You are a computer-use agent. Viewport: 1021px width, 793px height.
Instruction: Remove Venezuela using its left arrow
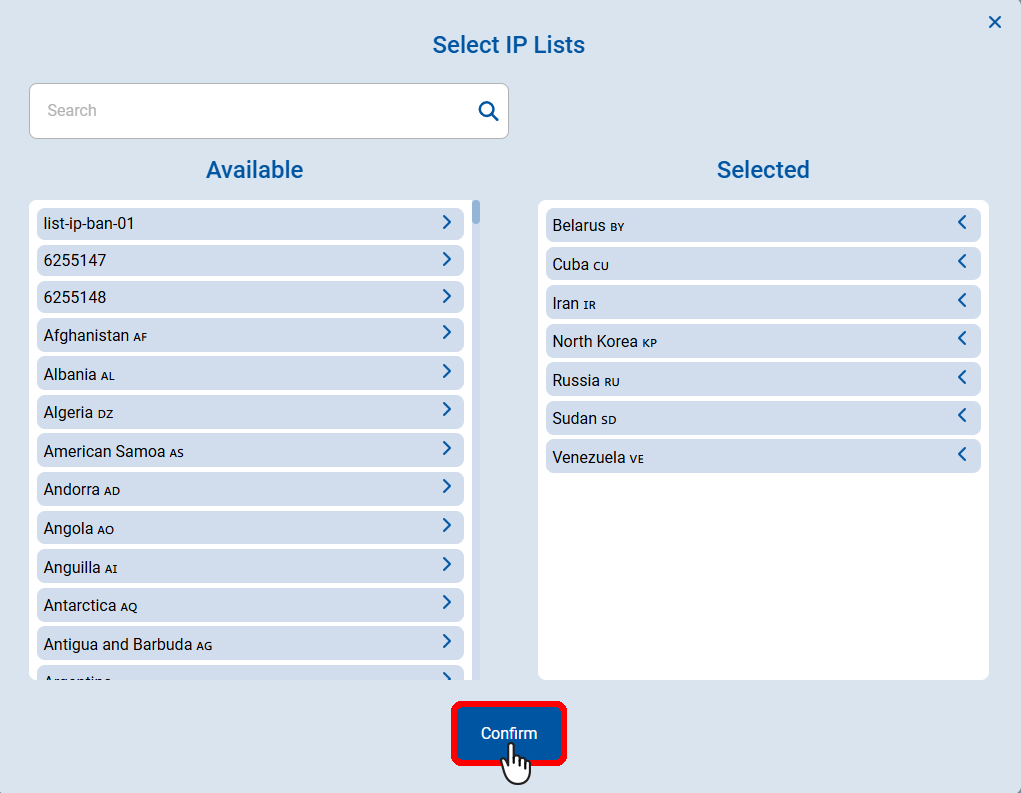point(962,454)
